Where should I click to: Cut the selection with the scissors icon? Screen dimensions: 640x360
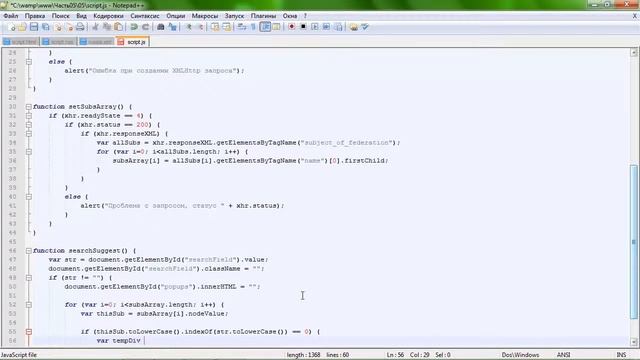95,27
